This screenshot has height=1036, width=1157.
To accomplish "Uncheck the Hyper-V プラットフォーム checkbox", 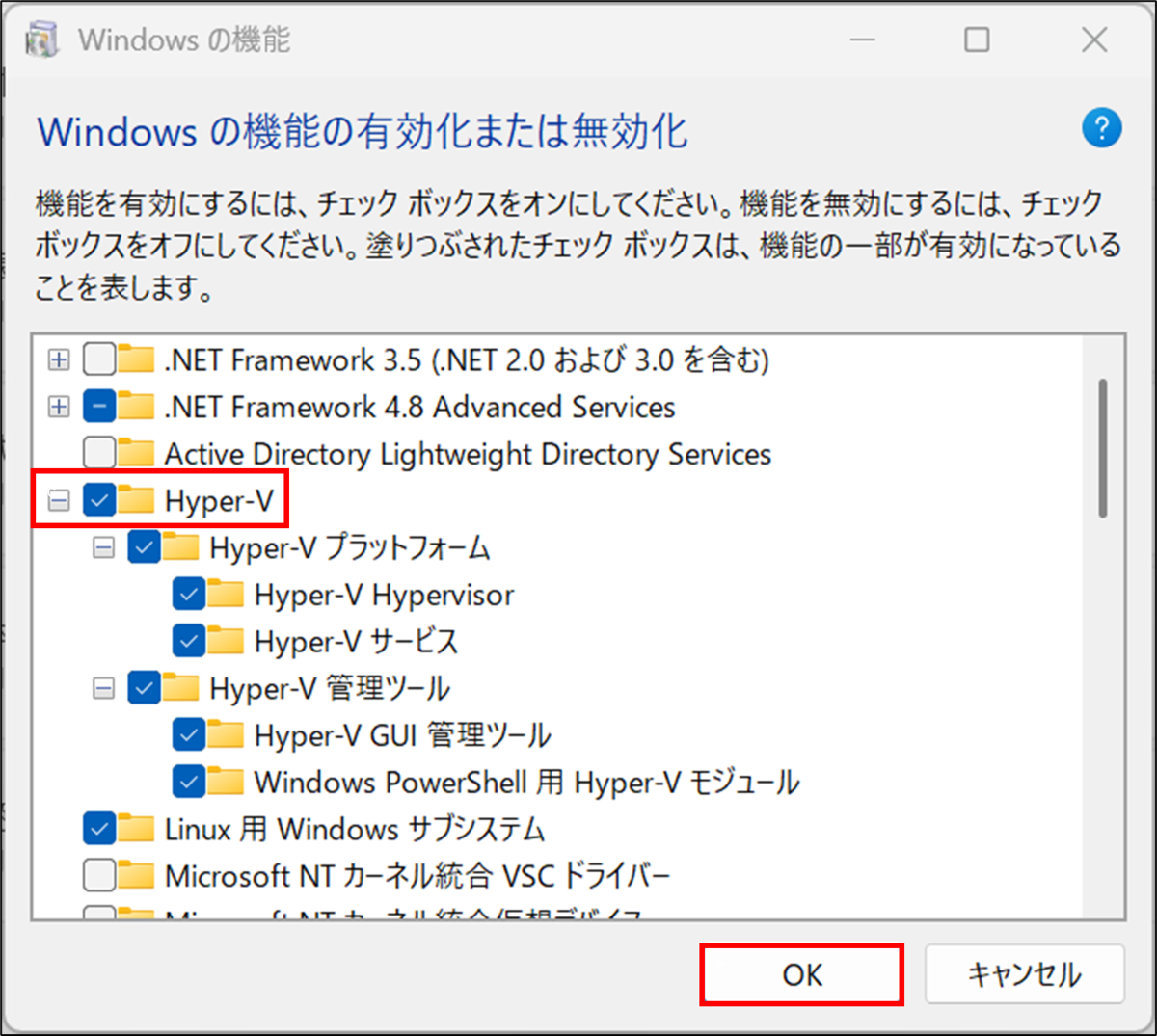I will 144,547.
